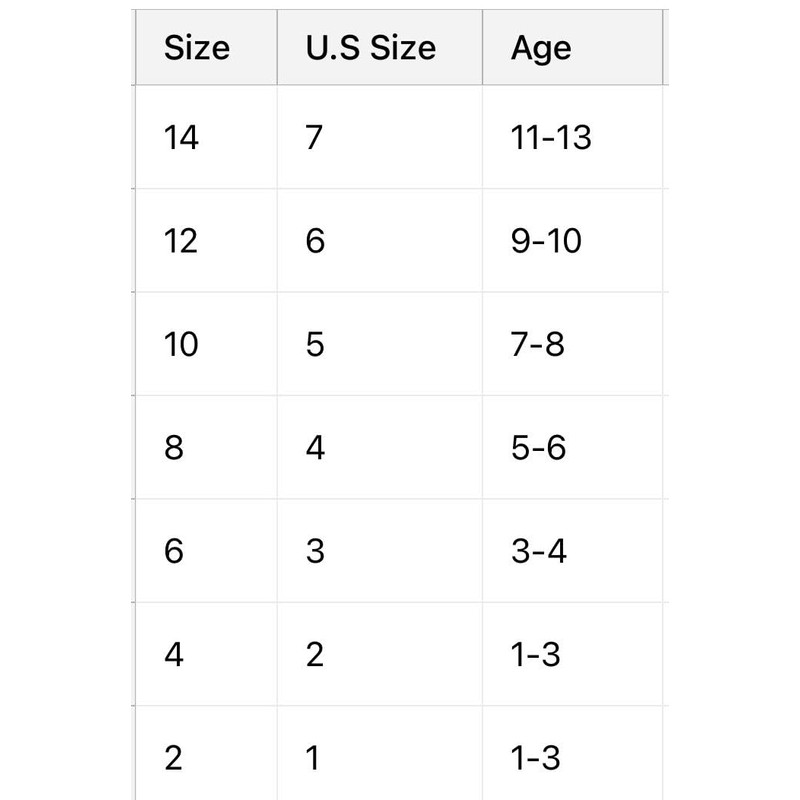Select the U.S Size 3 cell
Image resolution: width=800 pixels, height=800 pixels.
click(315, 551)
